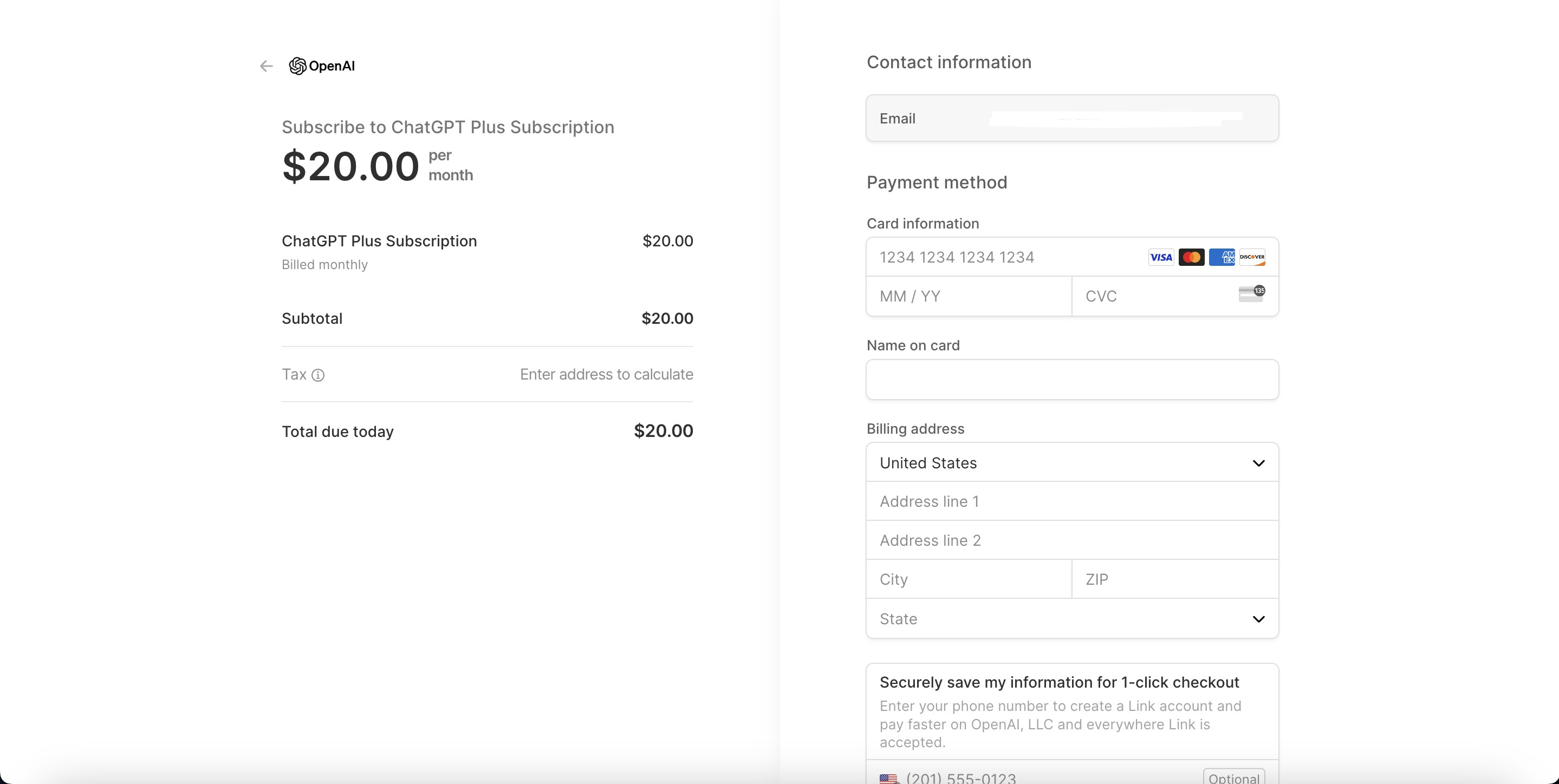Click the State dropdown chevron arrow
The height and width of the screenshot is (784, 1559).
tap(1258, 619)
